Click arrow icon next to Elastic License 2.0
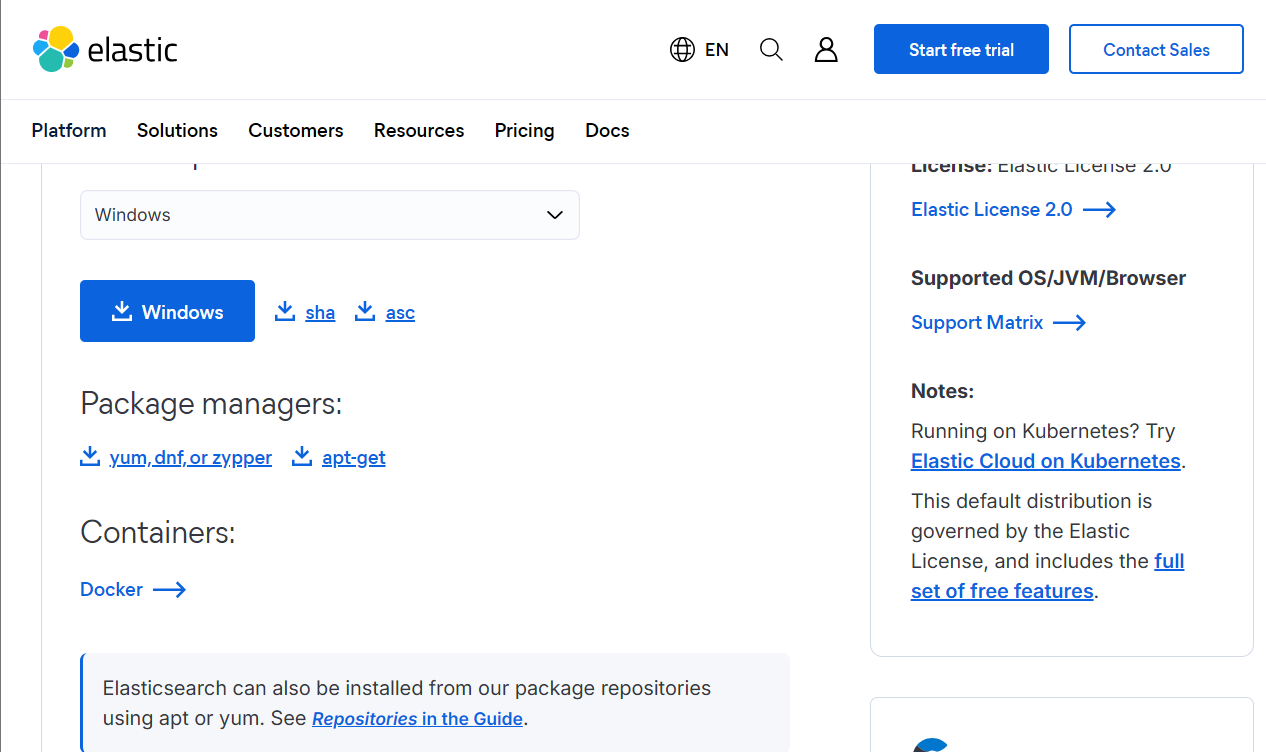Screen dimensions: 1266x752 pyautogui.click(x=1099, y=209)
